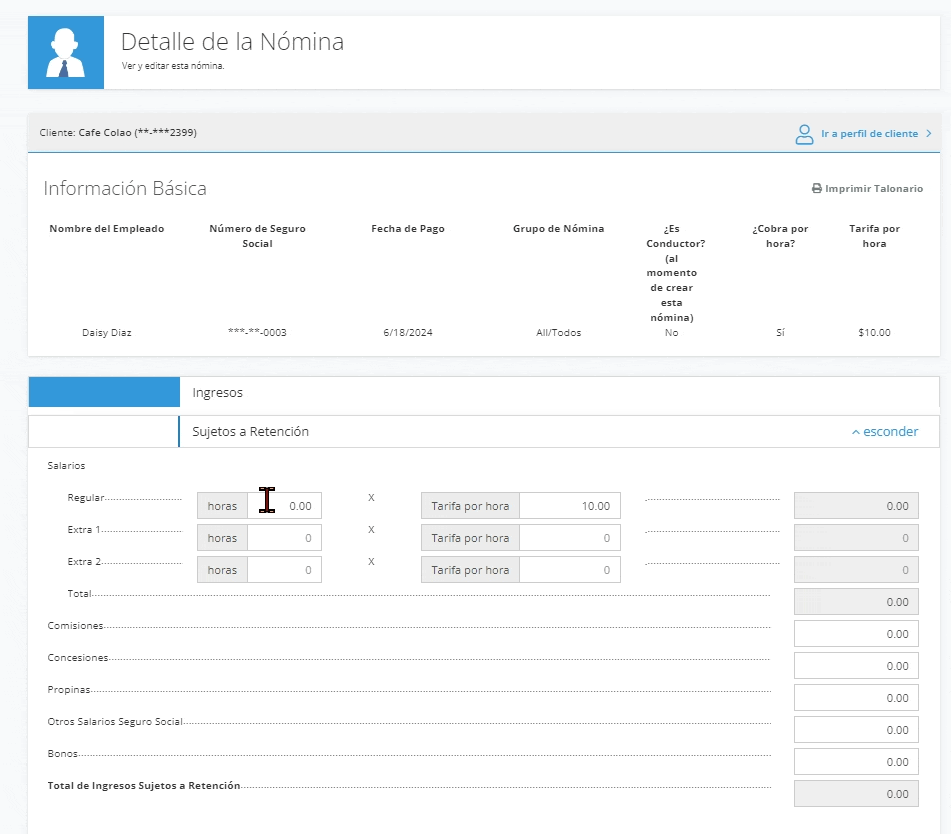Open the Ir a perfil de cliente link
Screen dimensions: 951x834
869,133
